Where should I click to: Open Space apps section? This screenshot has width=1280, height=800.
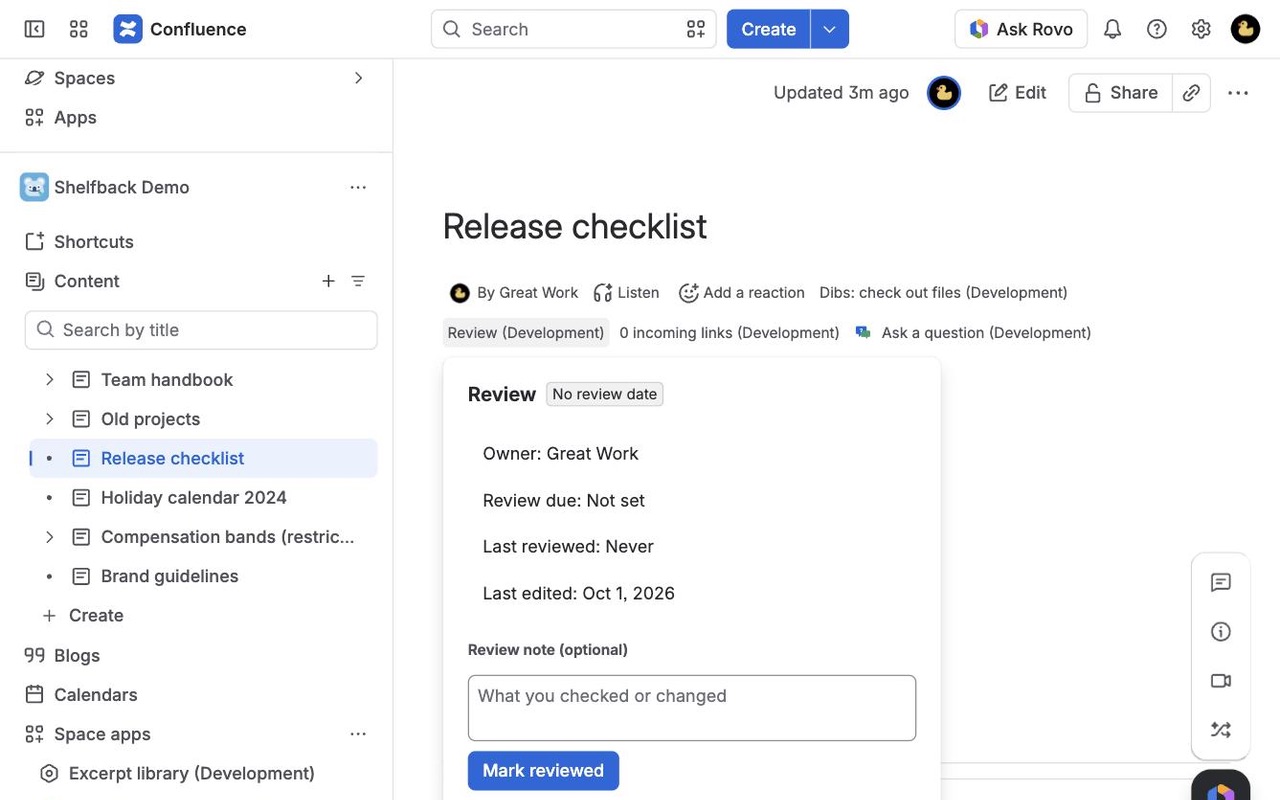click(x=102, y=734)
